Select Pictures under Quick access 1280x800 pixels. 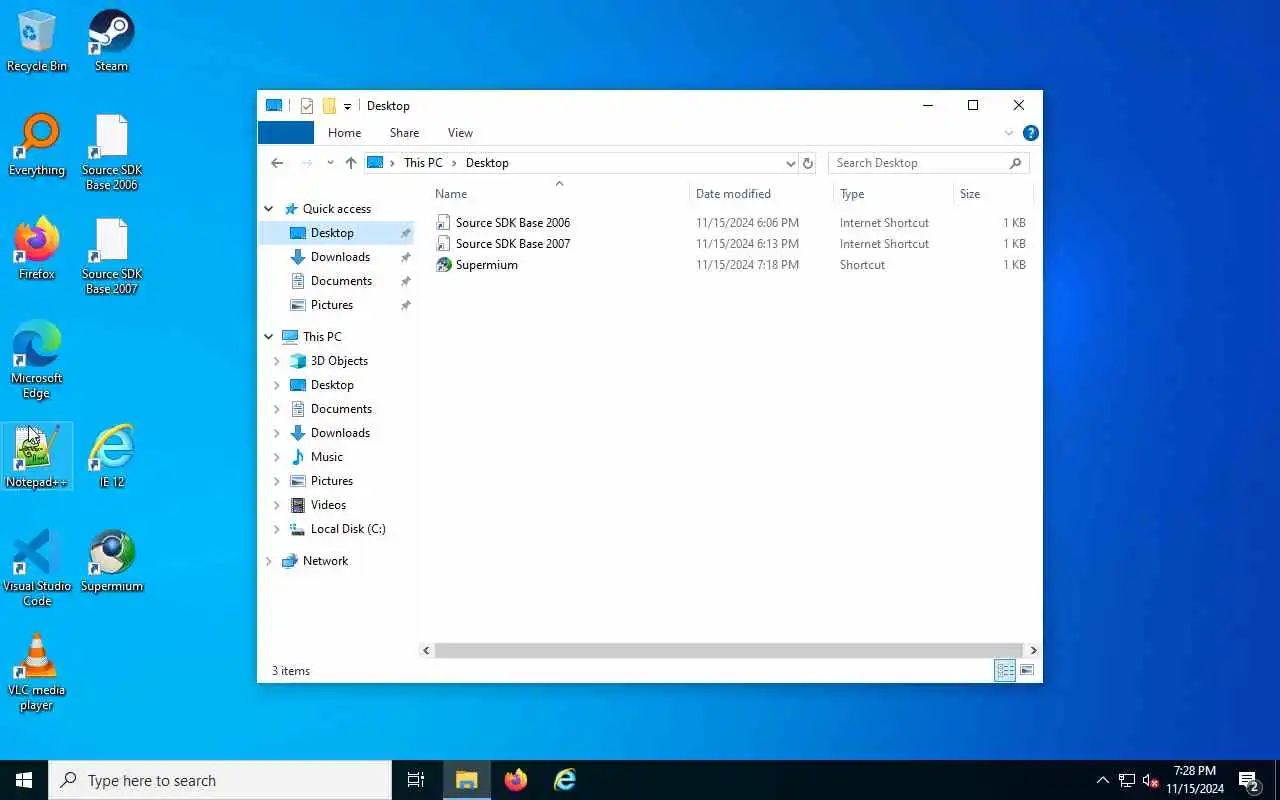(x=332, y=305)
